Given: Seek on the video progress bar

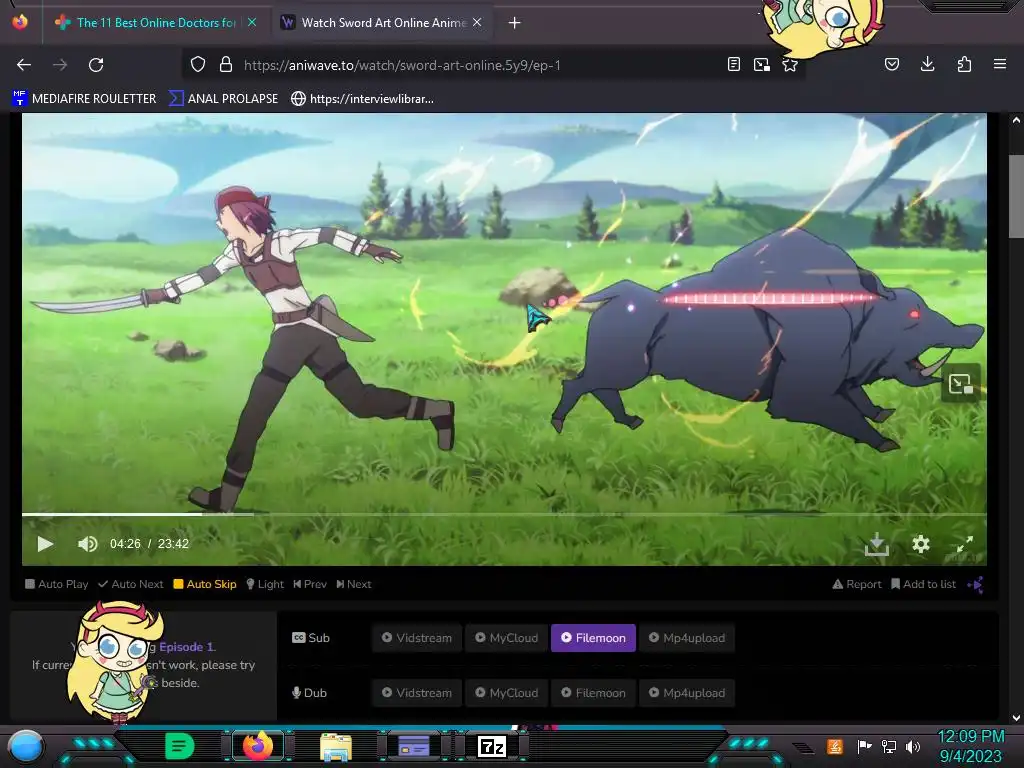Looking at the screenshot, I should tap(504, 515).
